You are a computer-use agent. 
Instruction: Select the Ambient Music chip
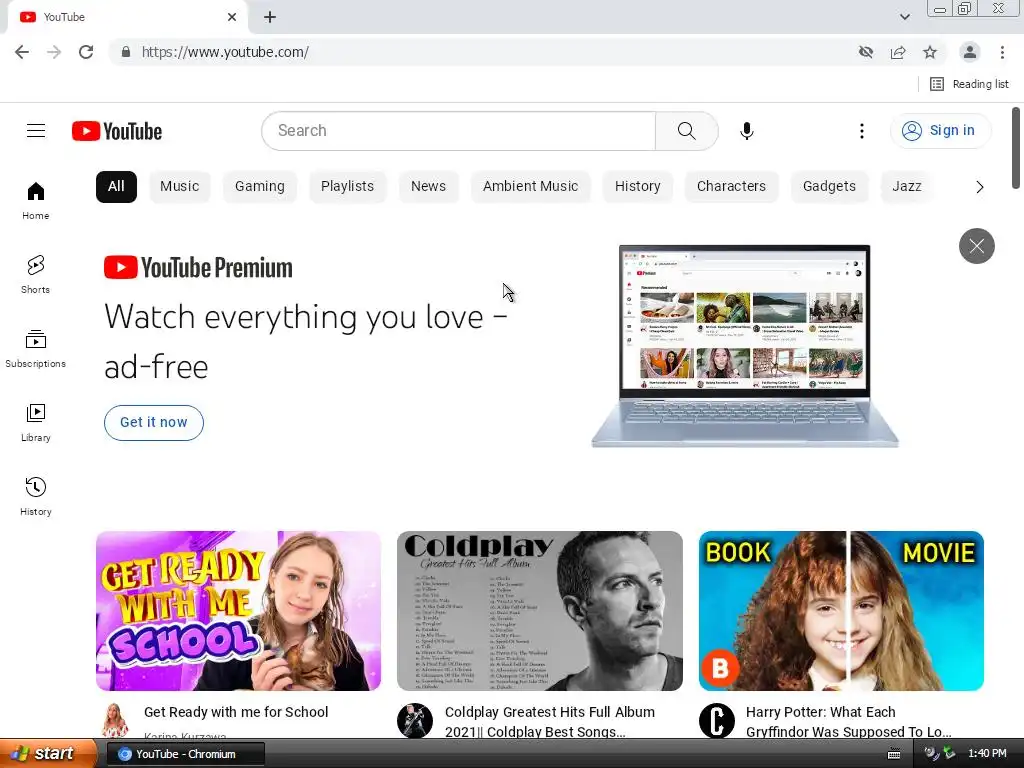tap(530, 187)
